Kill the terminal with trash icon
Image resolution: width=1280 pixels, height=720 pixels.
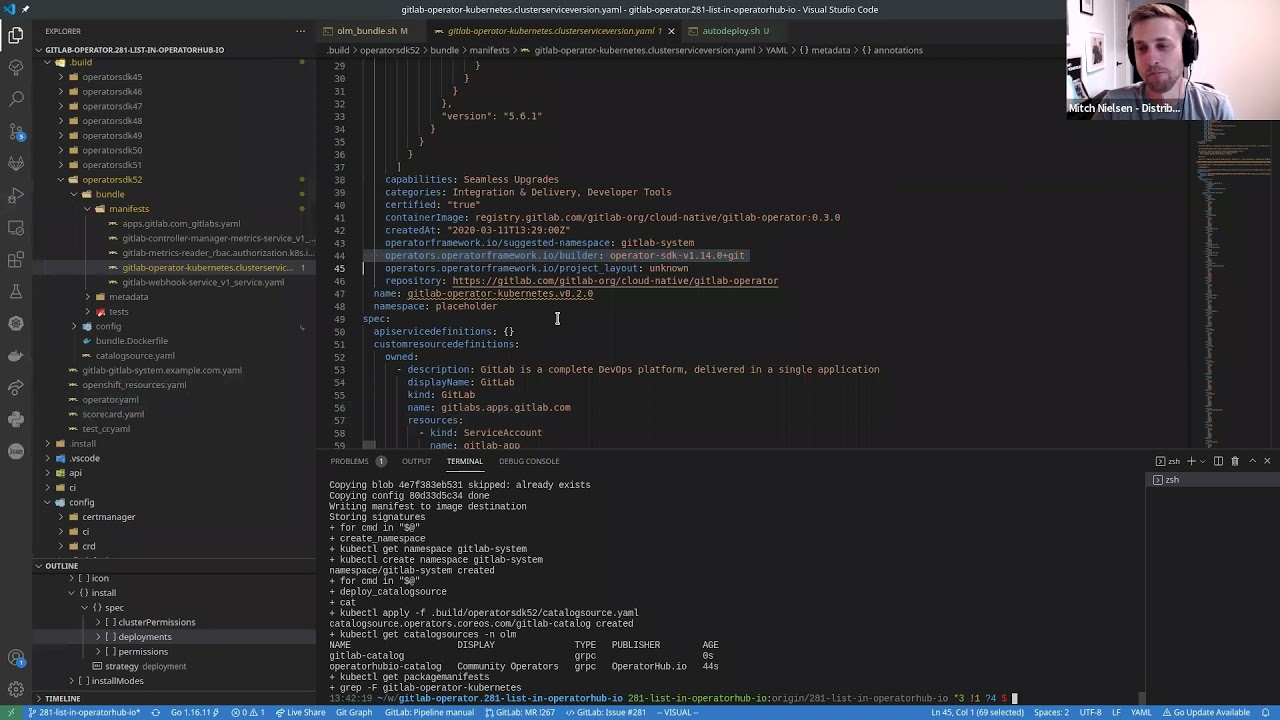coord(1235,461)
